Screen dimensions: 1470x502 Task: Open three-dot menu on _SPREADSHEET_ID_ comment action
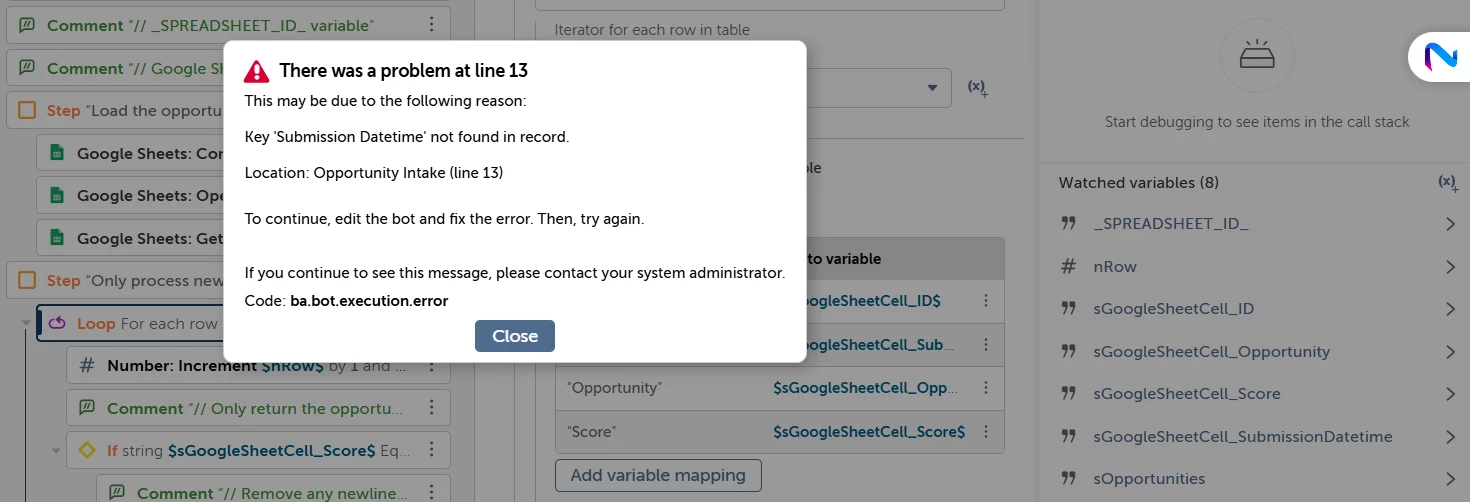click(x=431, y=25)
